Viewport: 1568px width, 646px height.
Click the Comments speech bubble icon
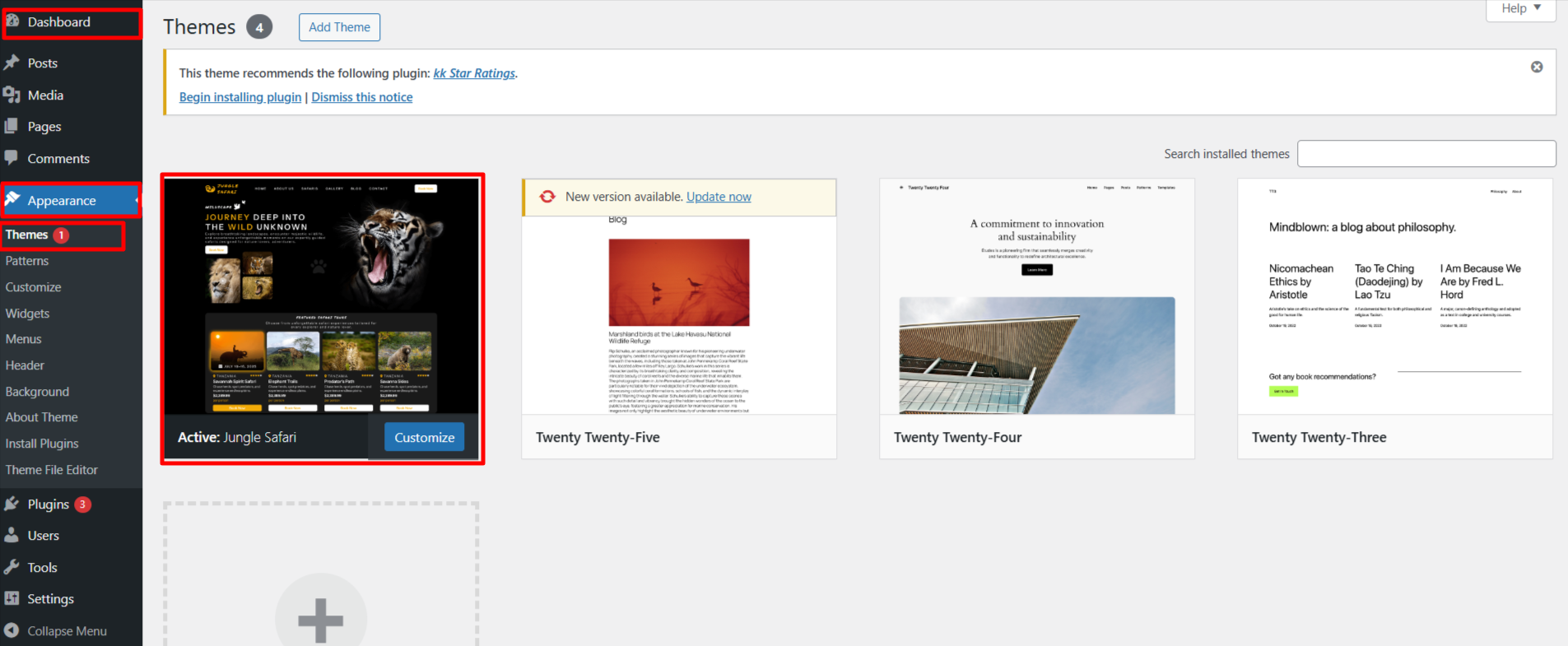[x=12, y=157]
